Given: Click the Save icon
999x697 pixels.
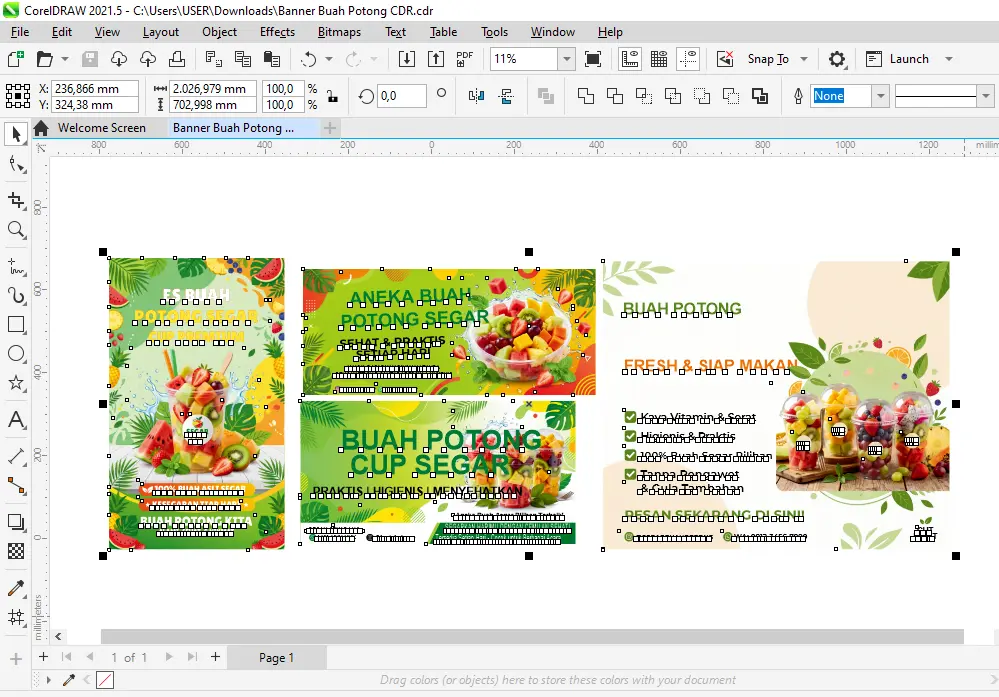Looking at the screenshot, I should pos(90,59).
